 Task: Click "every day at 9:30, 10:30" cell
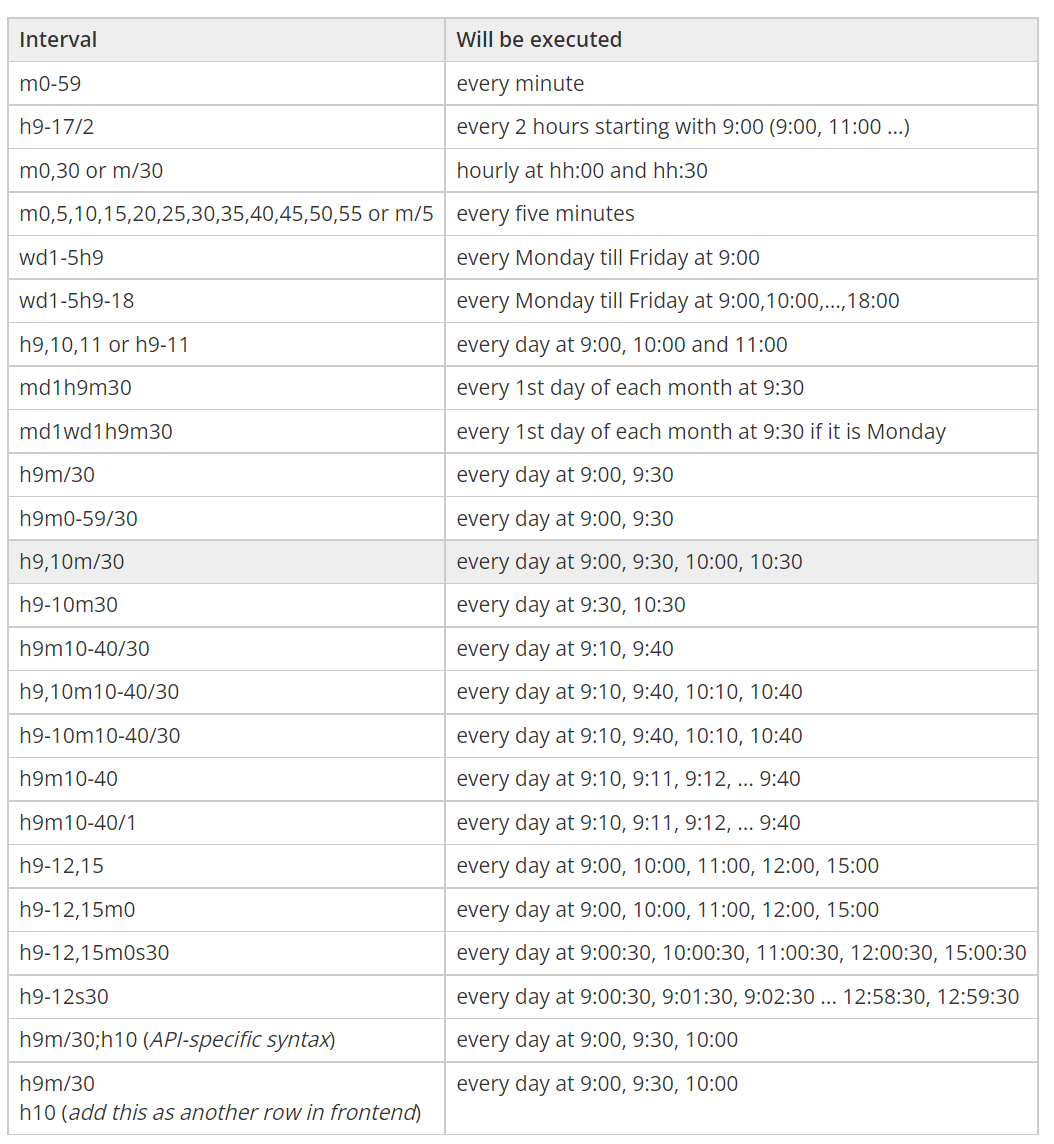click(x=571, y=605)
